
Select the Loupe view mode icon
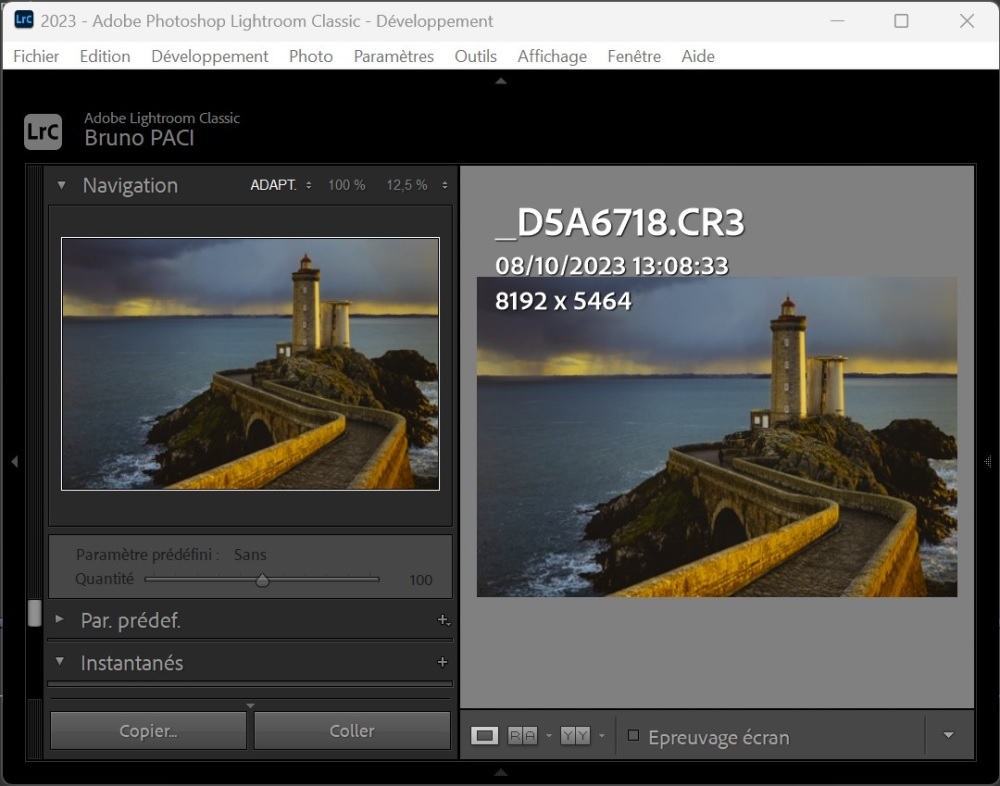point(484,736)
